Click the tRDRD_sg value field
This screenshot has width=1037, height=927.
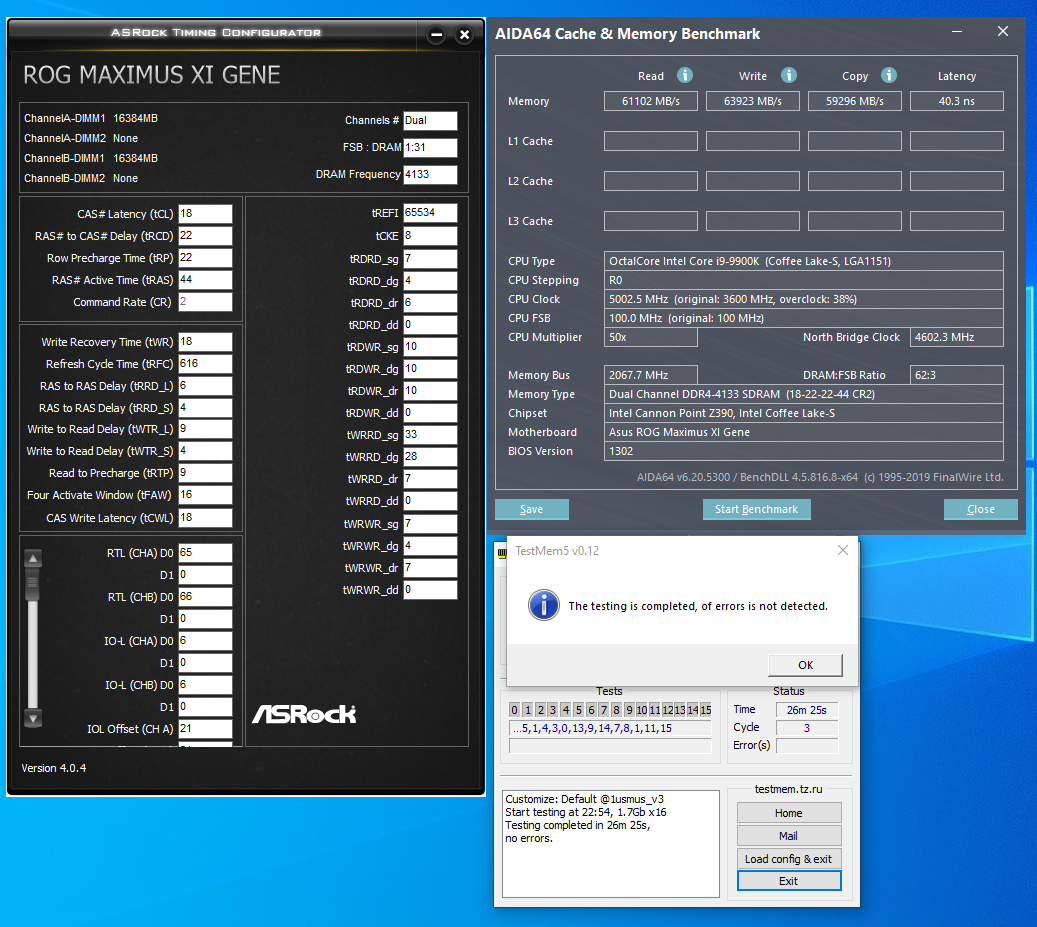(x=431, y=259)
